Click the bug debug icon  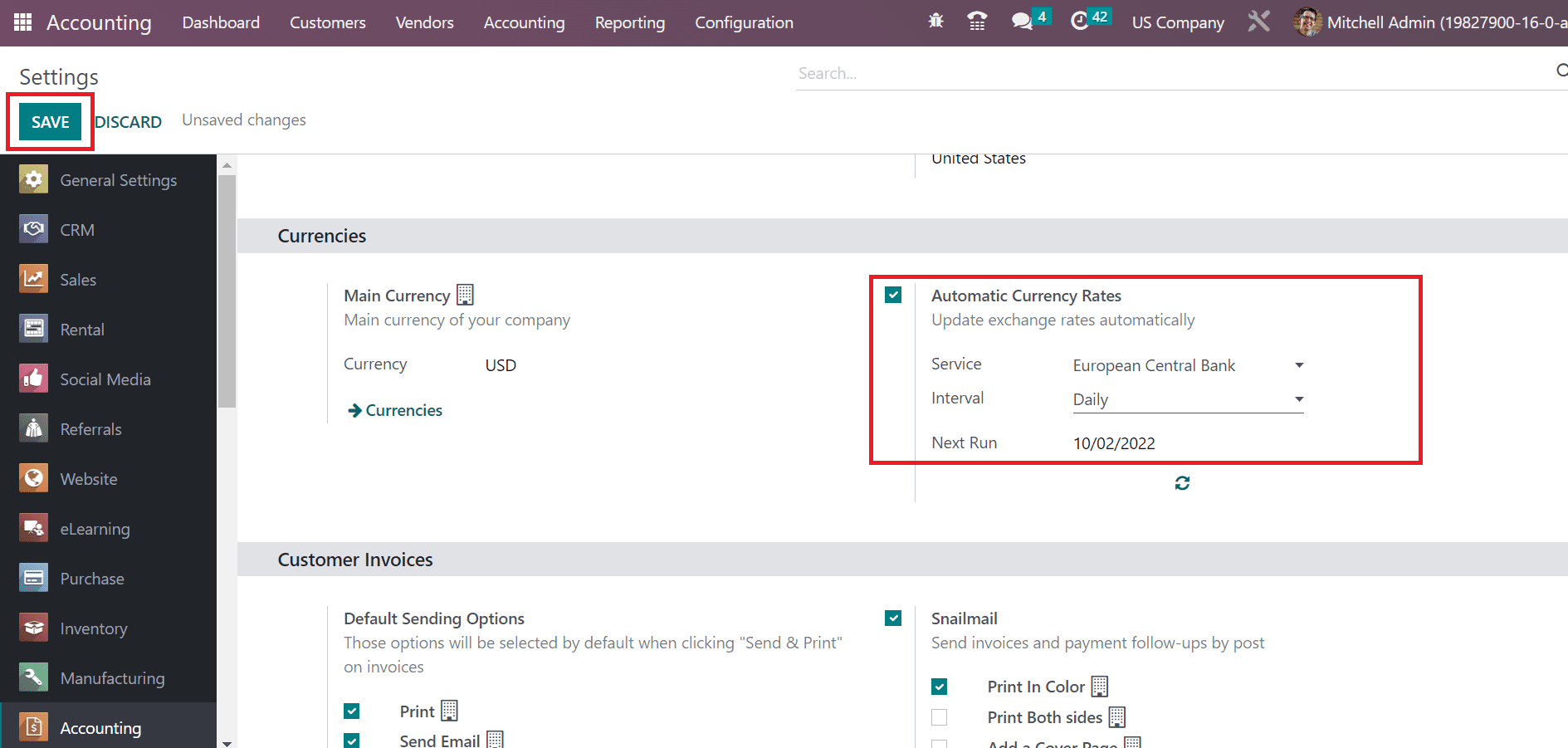coord(935,22)
